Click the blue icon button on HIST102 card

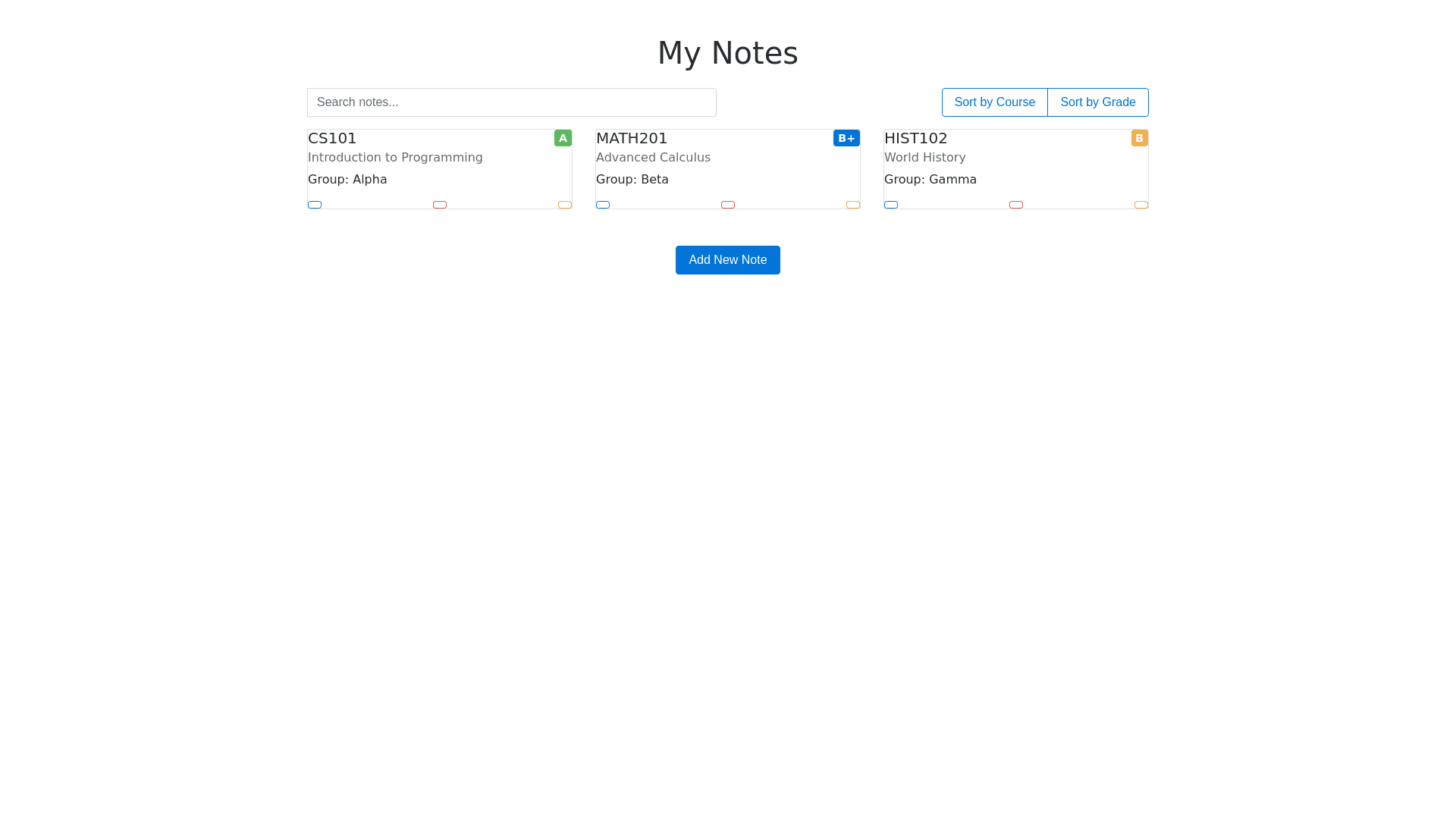891,205
